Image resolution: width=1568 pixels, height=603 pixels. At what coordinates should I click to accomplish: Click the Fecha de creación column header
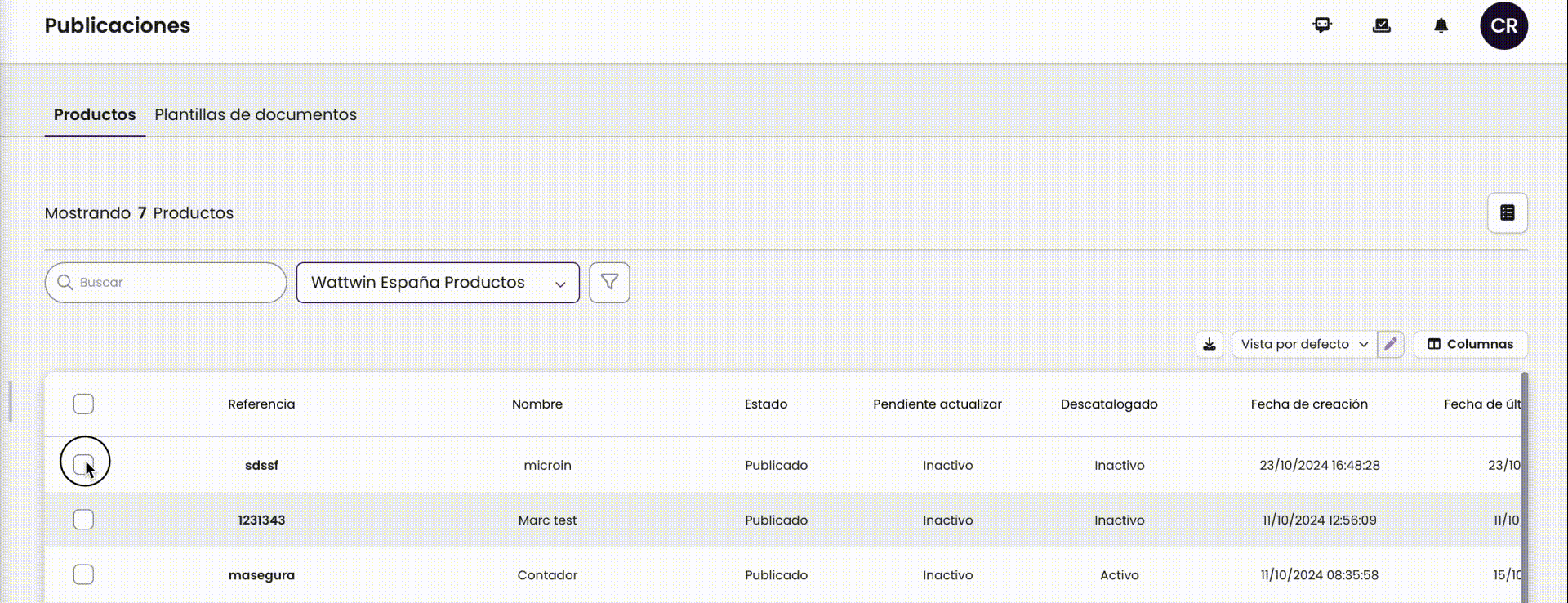tap(1309, 404)
